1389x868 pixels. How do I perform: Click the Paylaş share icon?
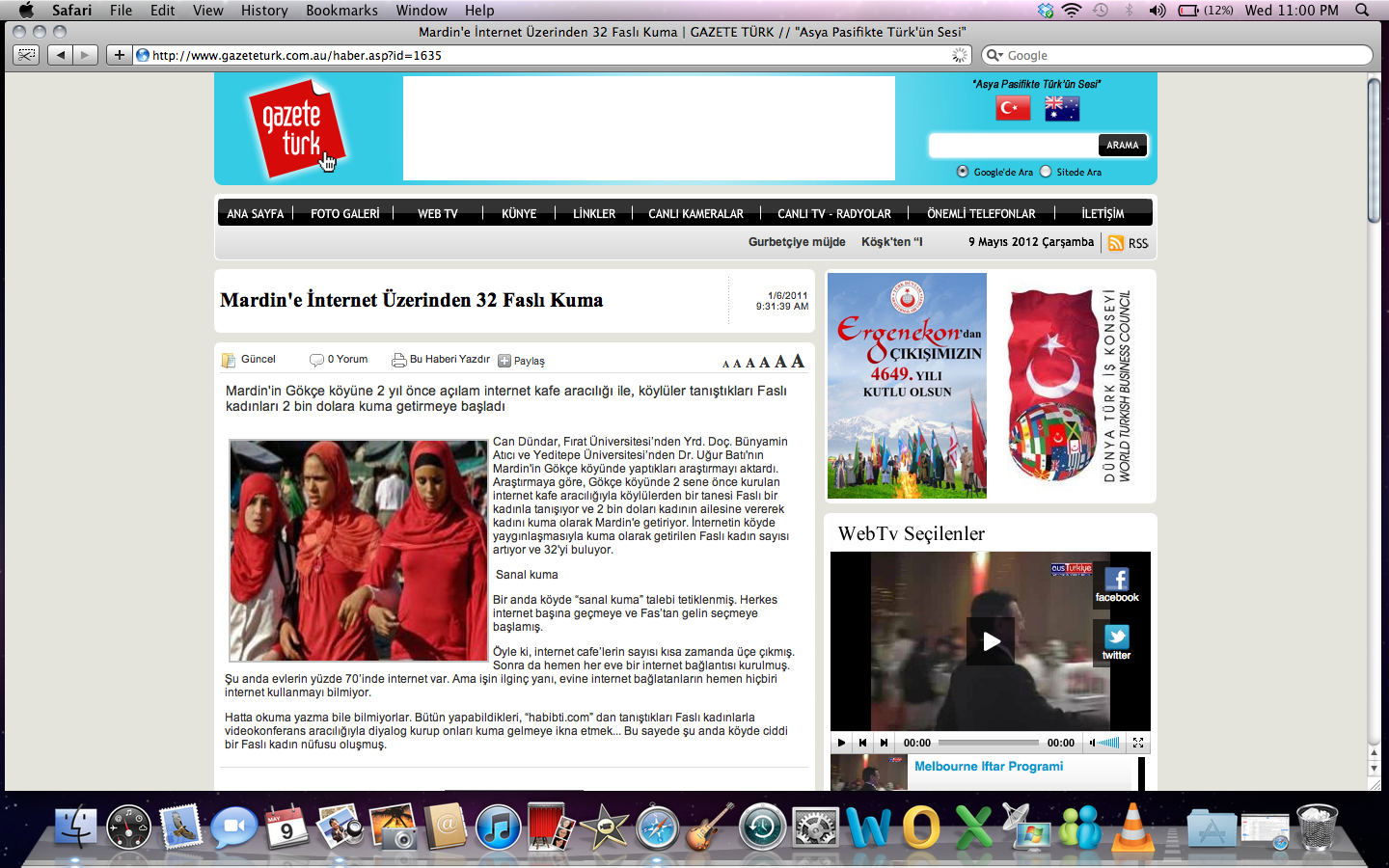[x=504, y=361]
